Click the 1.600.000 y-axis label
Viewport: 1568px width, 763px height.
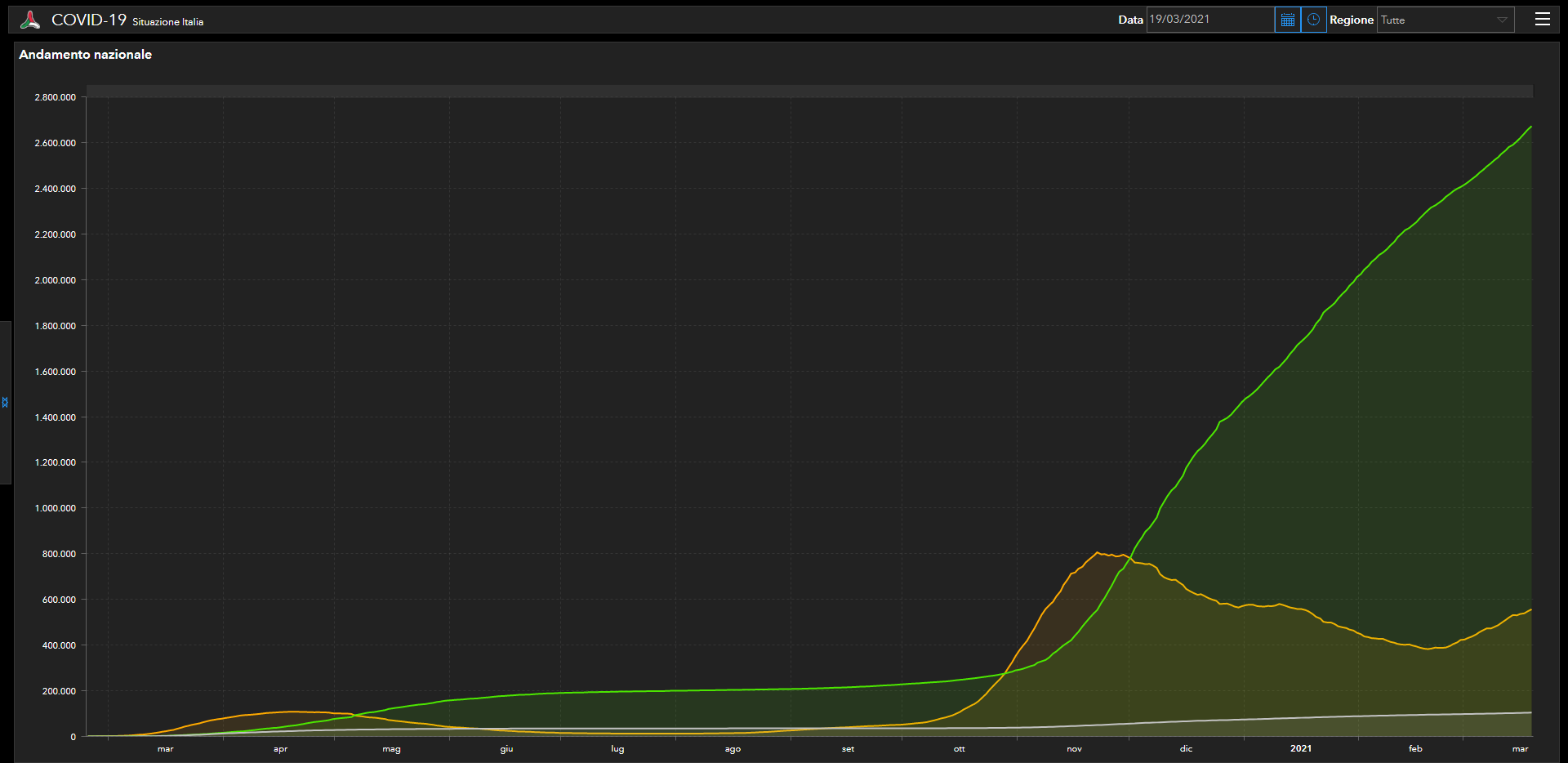pos(55,372)
